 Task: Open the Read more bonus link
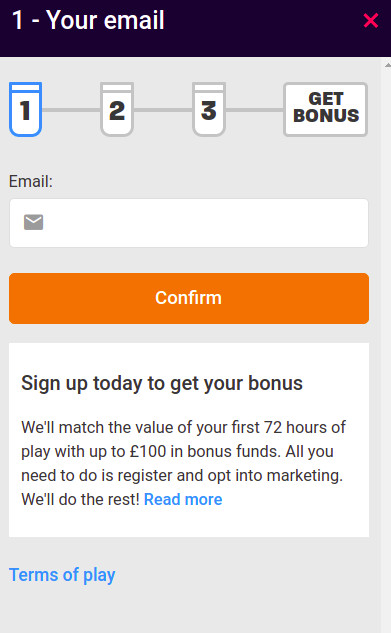click(183, 499)
